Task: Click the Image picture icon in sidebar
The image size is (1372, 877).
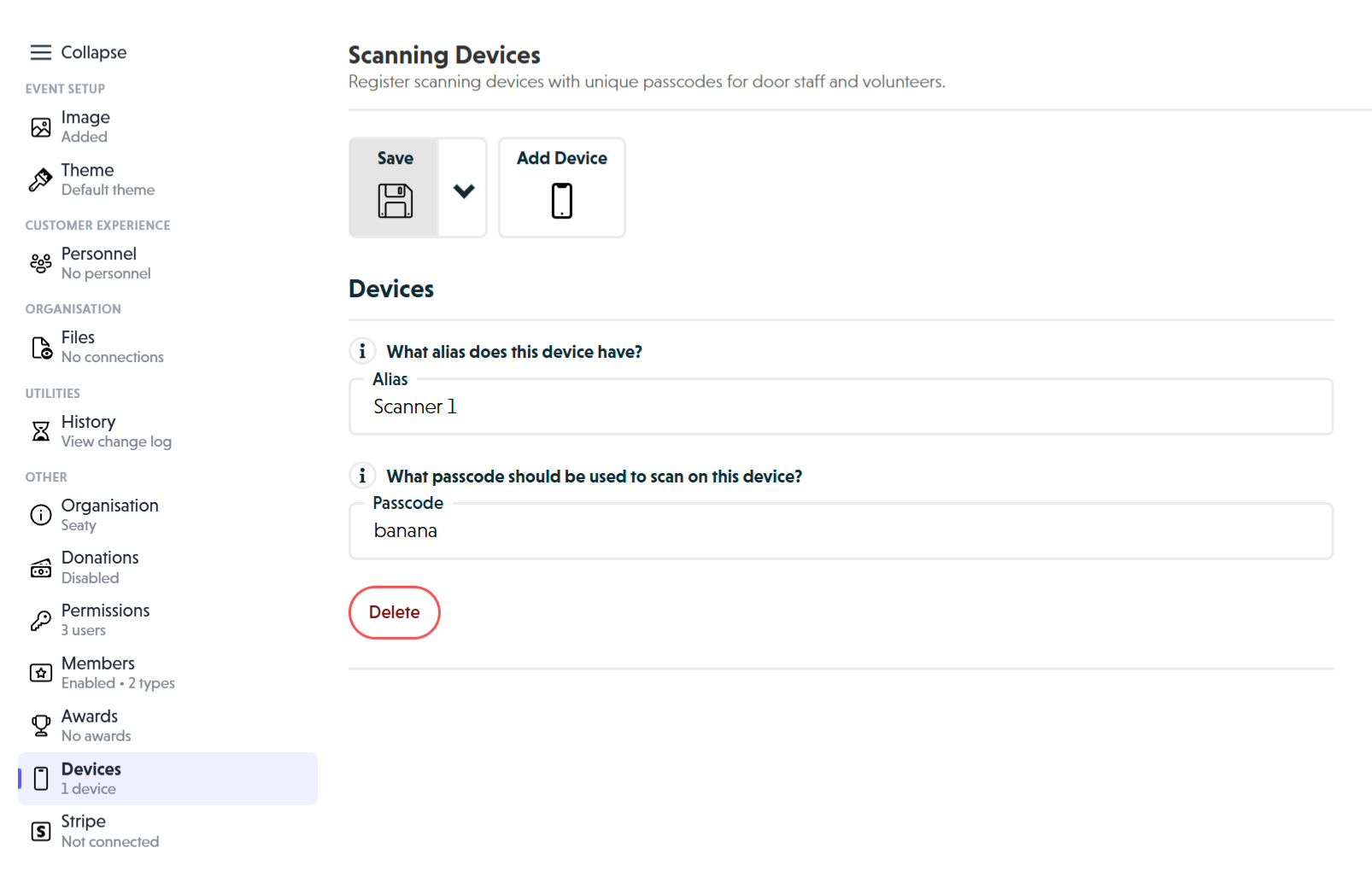Action: click(41, 127)
